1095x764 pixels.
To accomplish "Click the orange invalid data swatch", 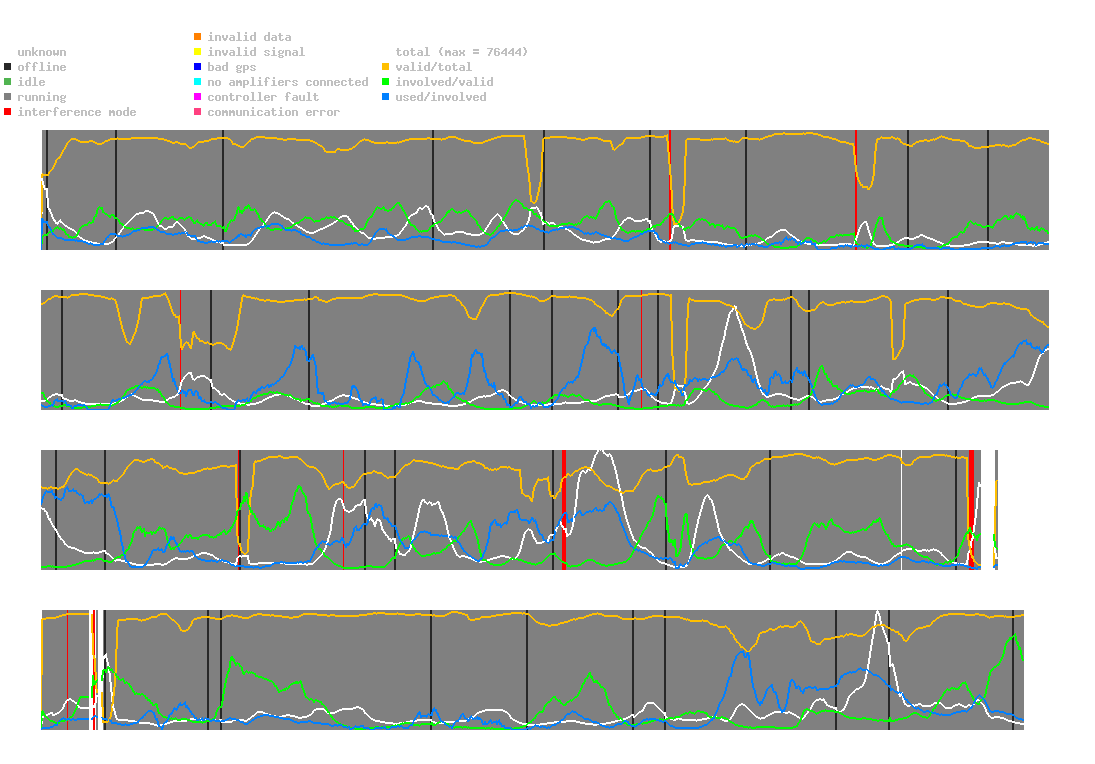I will click(x=198, y=36).
